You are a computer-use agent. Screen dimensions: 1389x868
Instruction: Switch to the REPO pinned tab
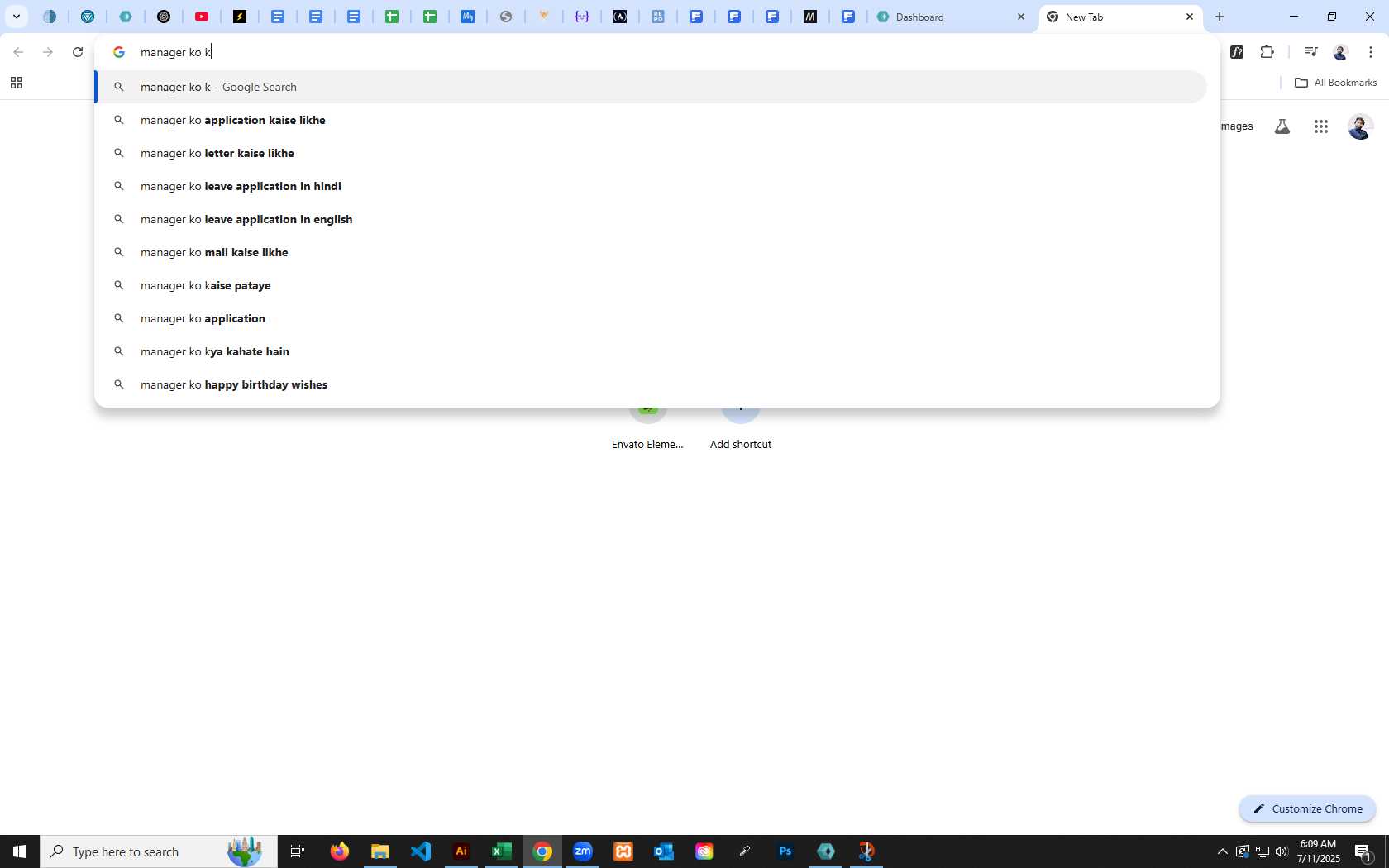coord(658,17)
